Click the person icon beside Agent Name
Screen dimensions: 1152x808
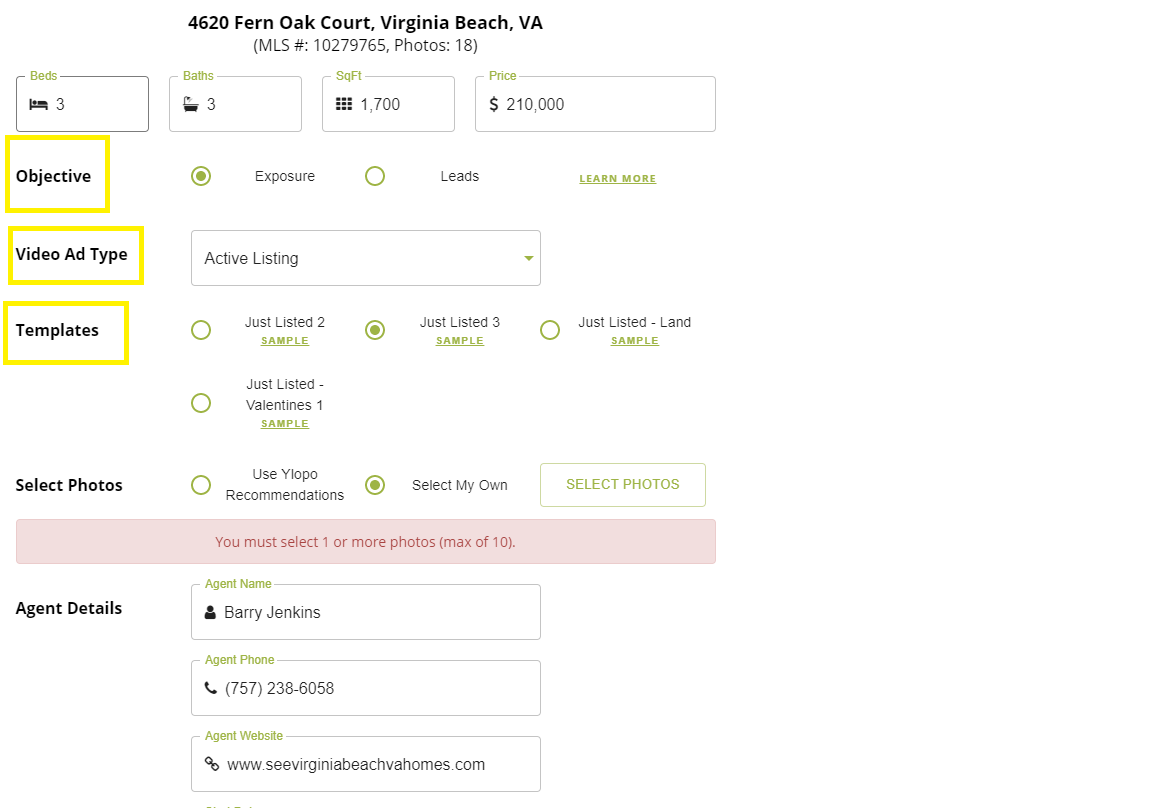210,612
